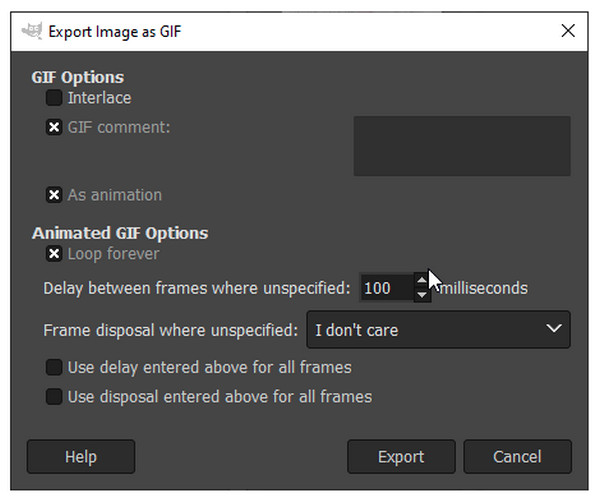The height and width of the screenshot is (498, 600).
Task: Close the Export Image as GIF dialog
Action: 568,31
